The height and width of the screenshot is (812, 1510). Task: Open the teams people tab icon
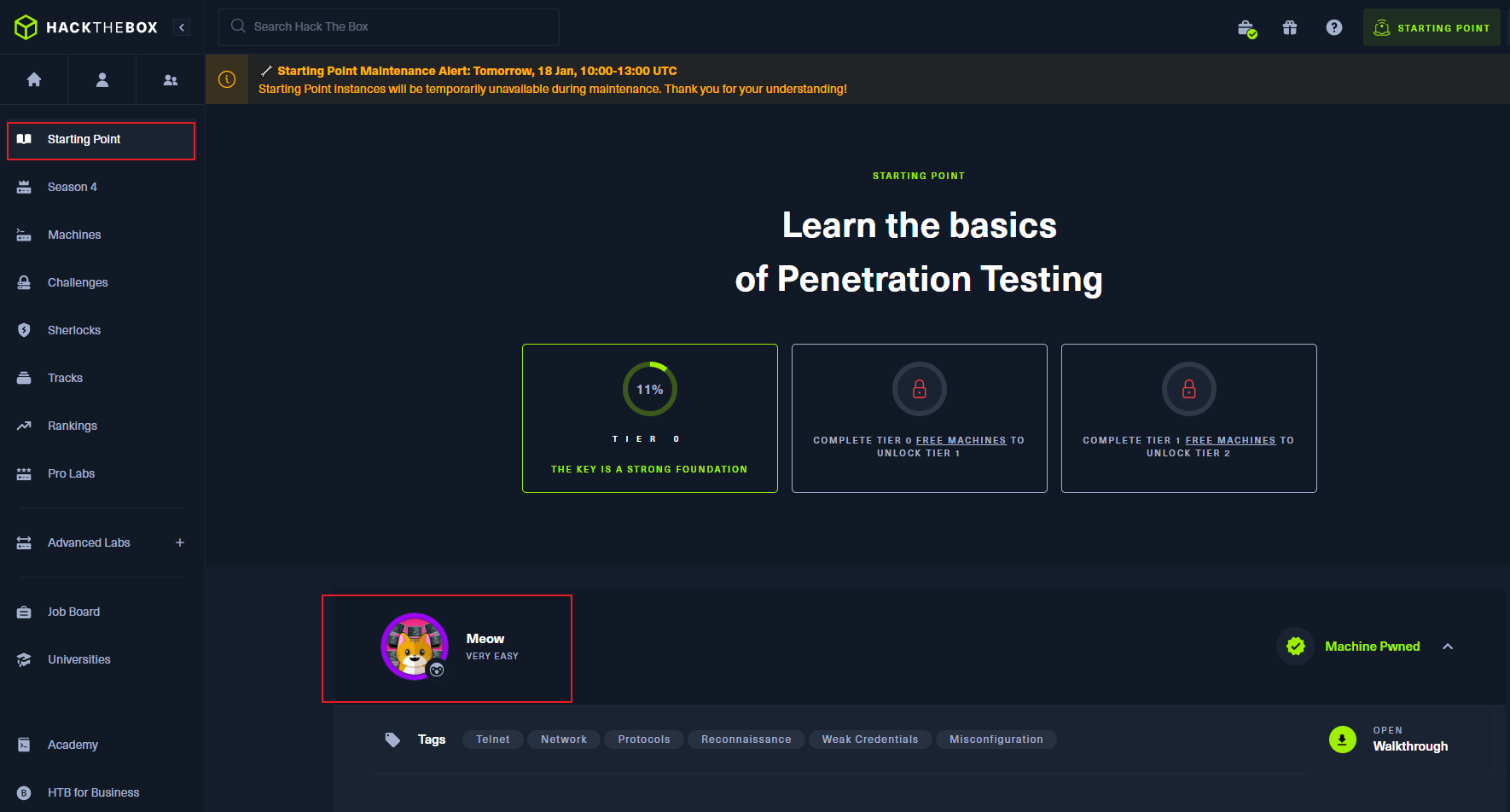click(x=171, y=79)
